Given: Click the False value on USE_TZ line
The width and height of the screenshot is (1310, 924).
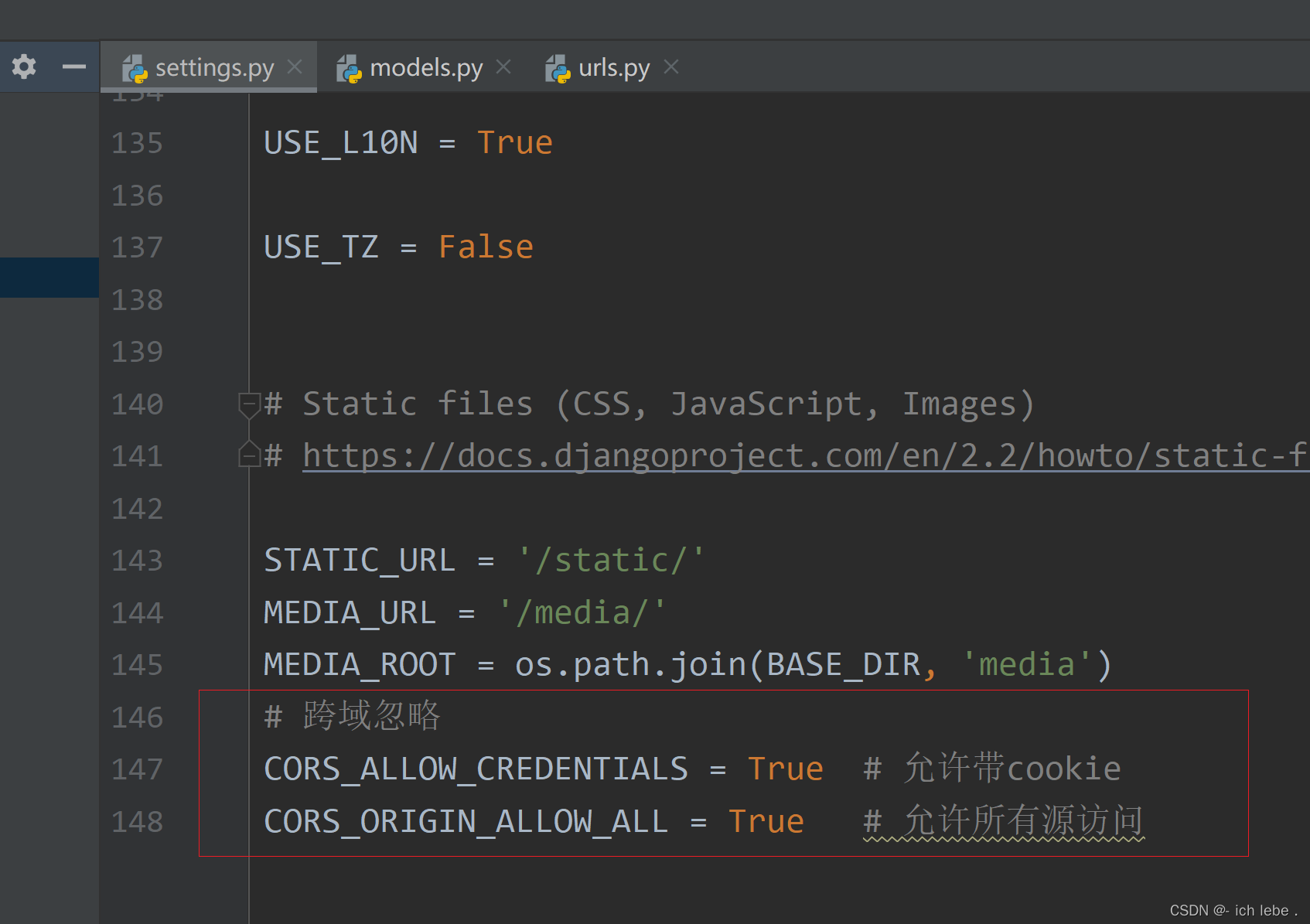Looking at the screenshot, I should point(486,247).
